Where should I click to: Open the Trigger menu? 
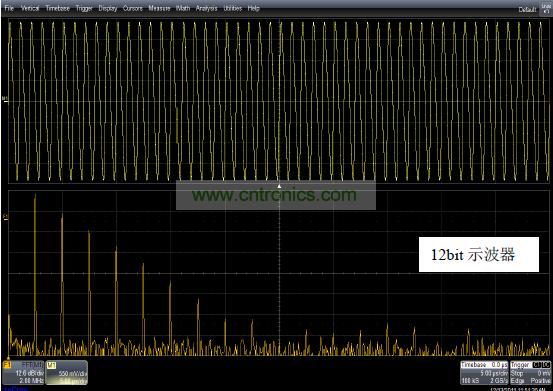84,8
